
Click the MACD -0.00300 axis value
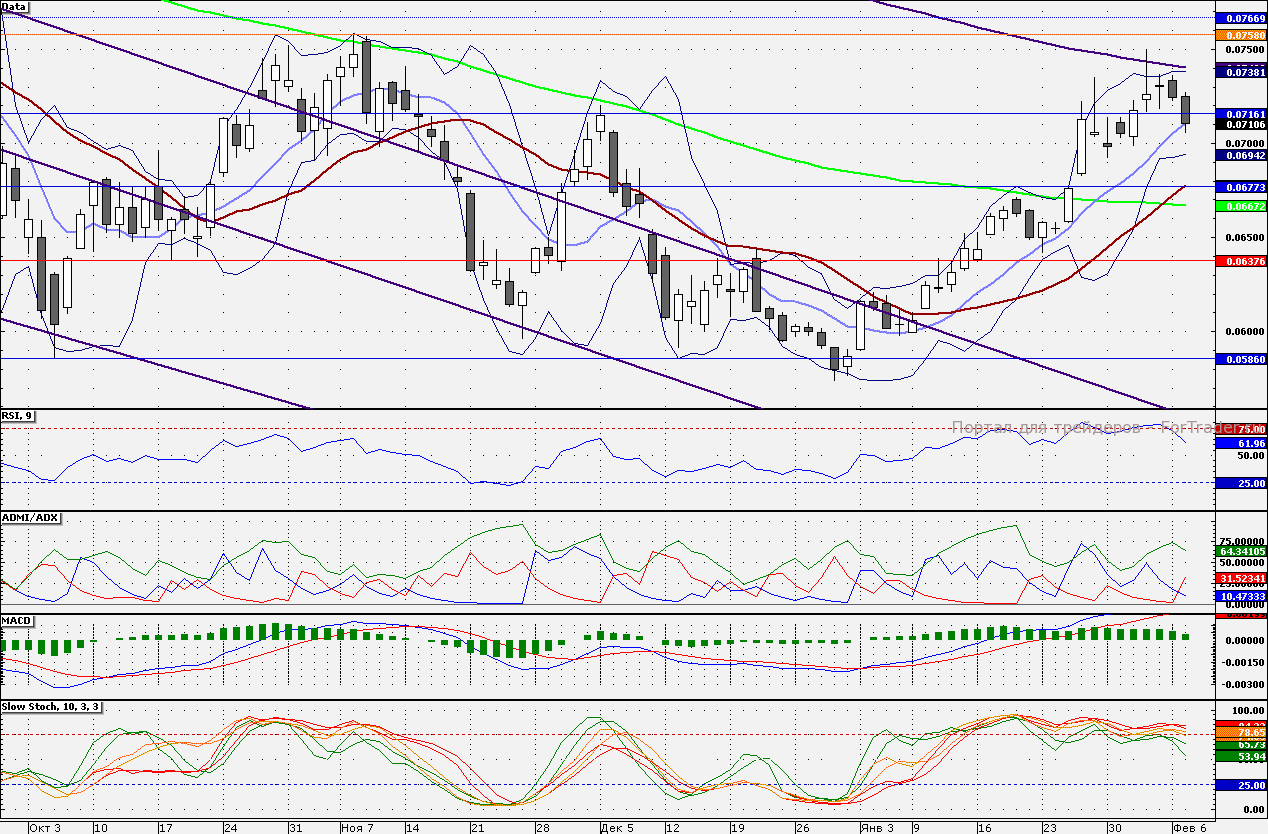pos(1244,684)
